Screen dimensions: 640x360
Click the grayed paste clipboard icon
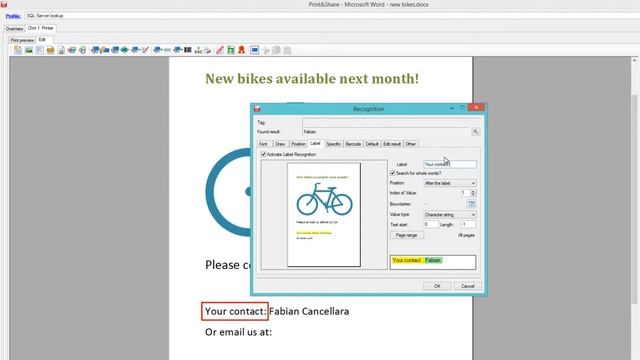click(x=287, y=50)
